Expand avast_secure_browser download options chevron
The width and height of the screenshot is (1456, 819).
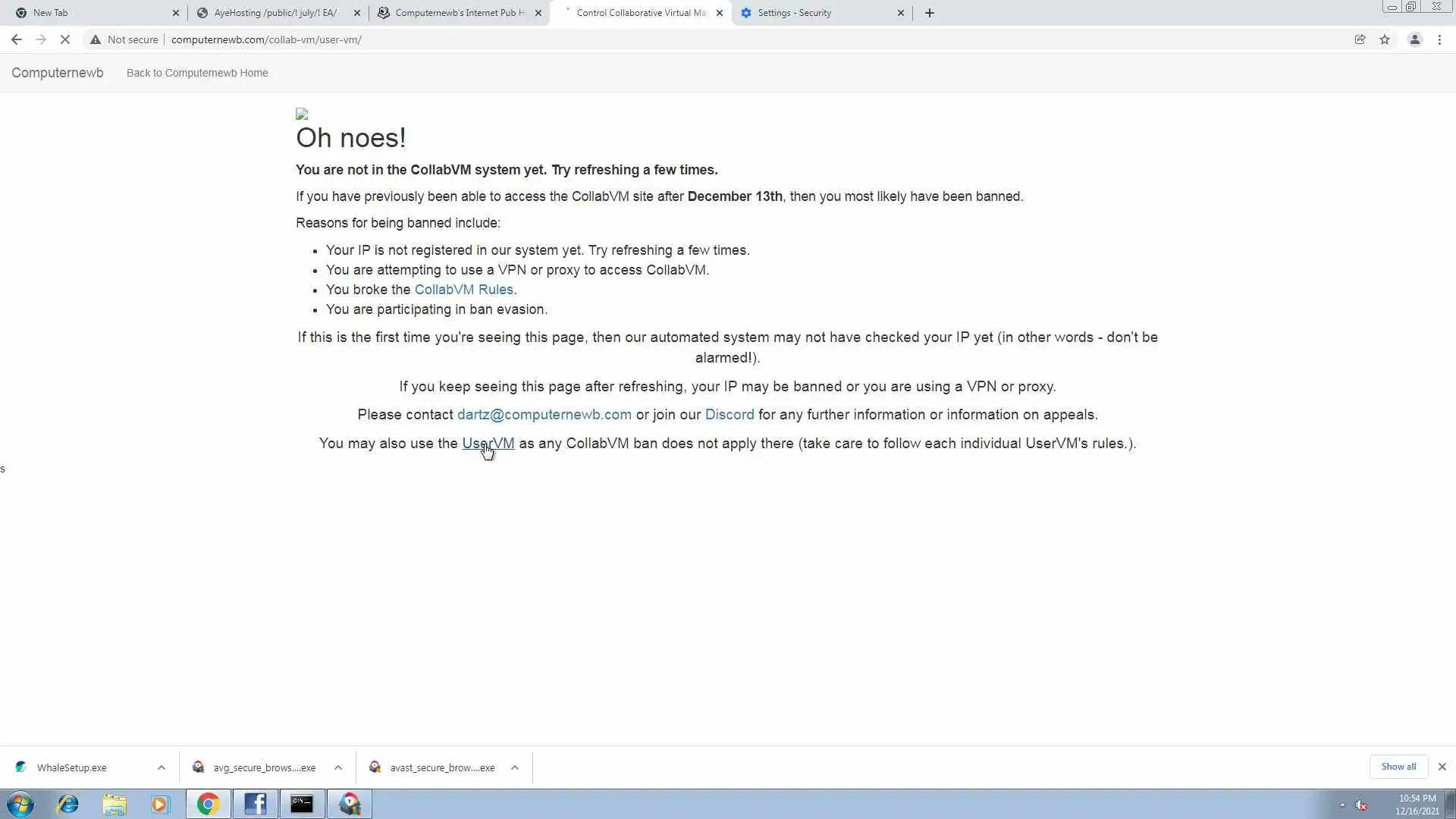[515, 767]
